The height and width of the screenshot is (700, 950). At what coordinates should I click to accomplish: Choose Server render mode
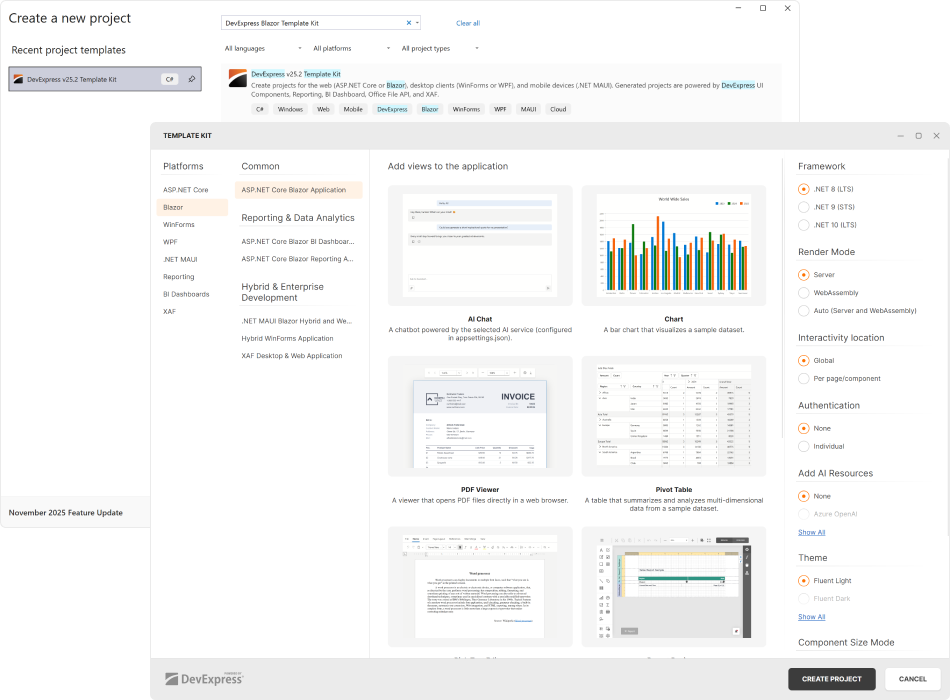804,275
